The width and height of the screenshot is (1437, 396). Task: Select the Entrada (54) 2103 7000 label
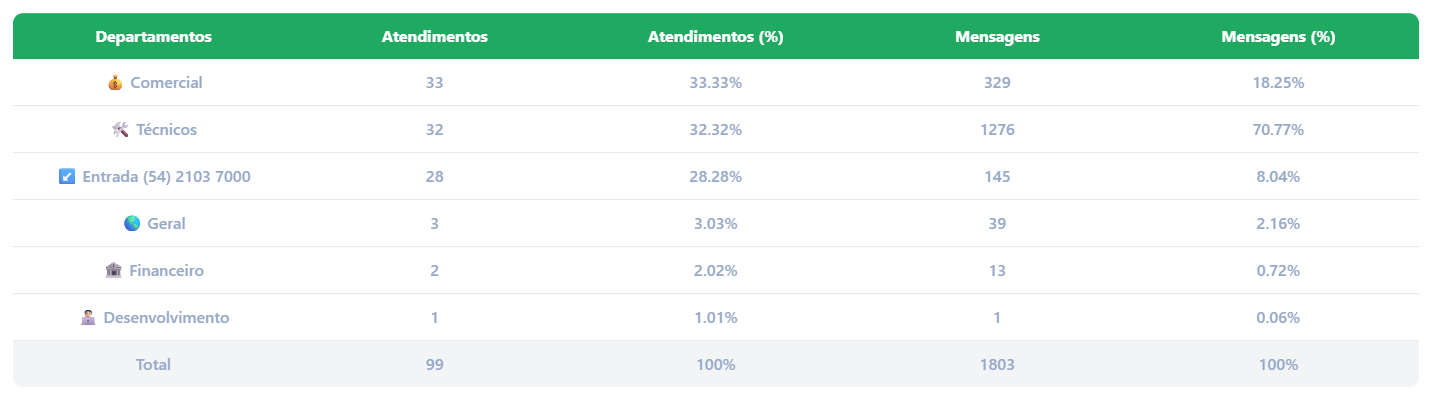pos(167,177)
